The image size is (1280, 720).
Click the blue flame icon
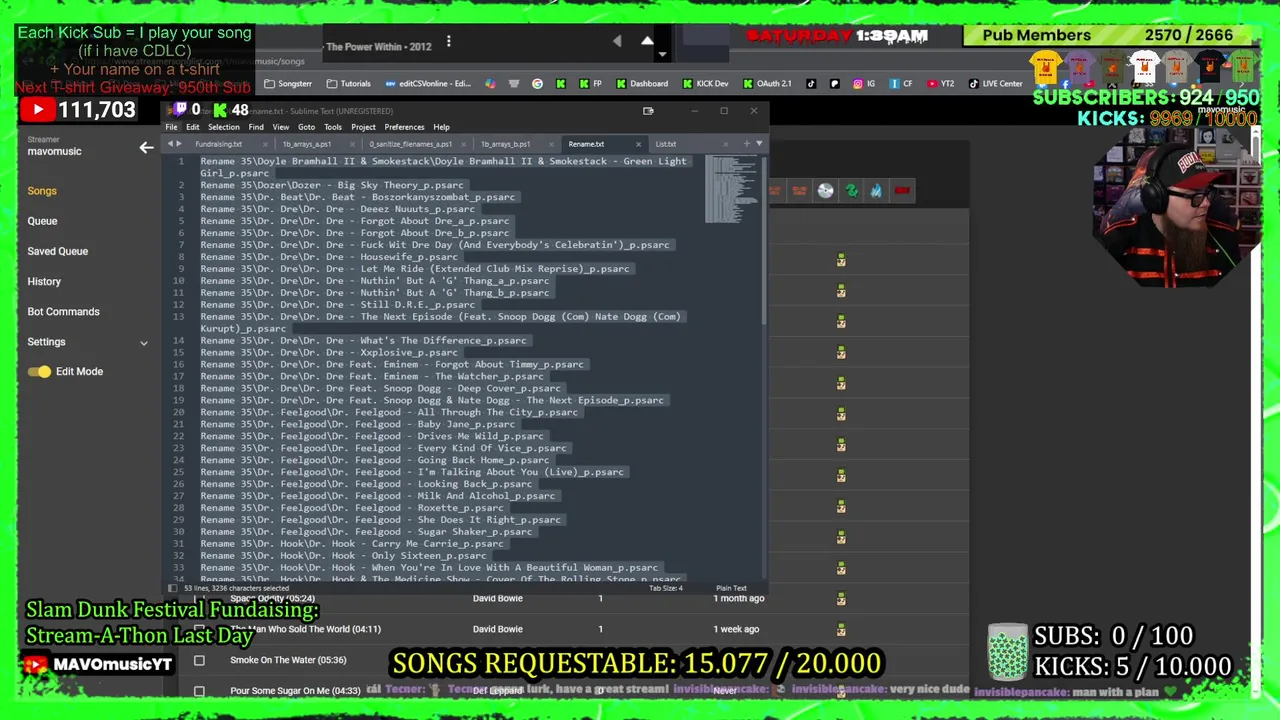876,191
